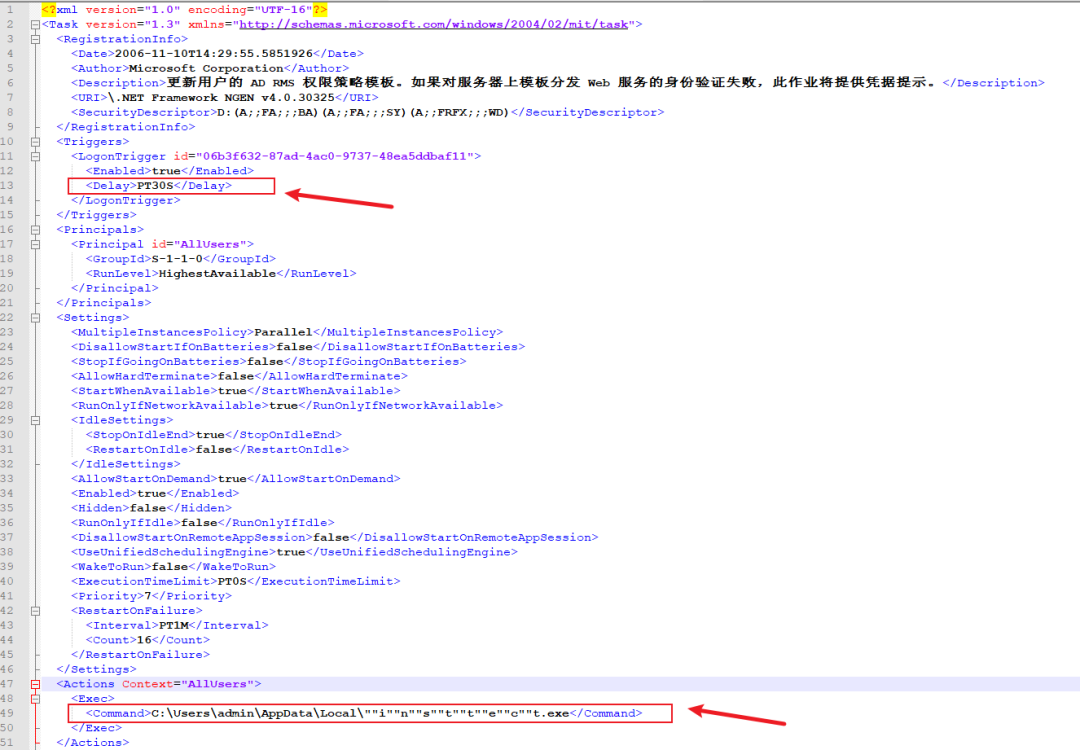The height and width of the screenshot is (750, 1080).
Task: Click the AllowHardTerminate opening tag
Action: coord(144,376)
